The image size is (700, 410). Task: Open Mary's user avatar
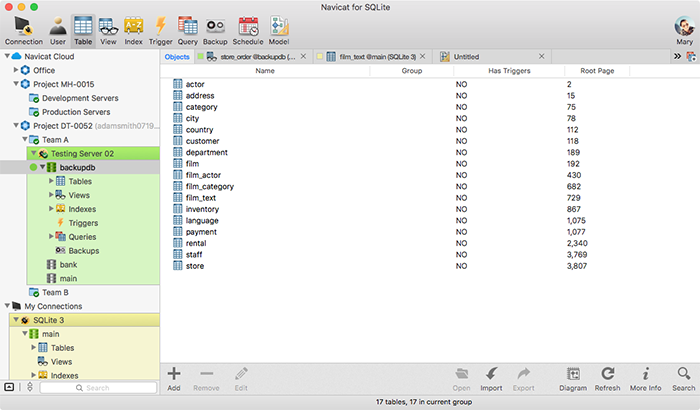click(x=684, y=26)
